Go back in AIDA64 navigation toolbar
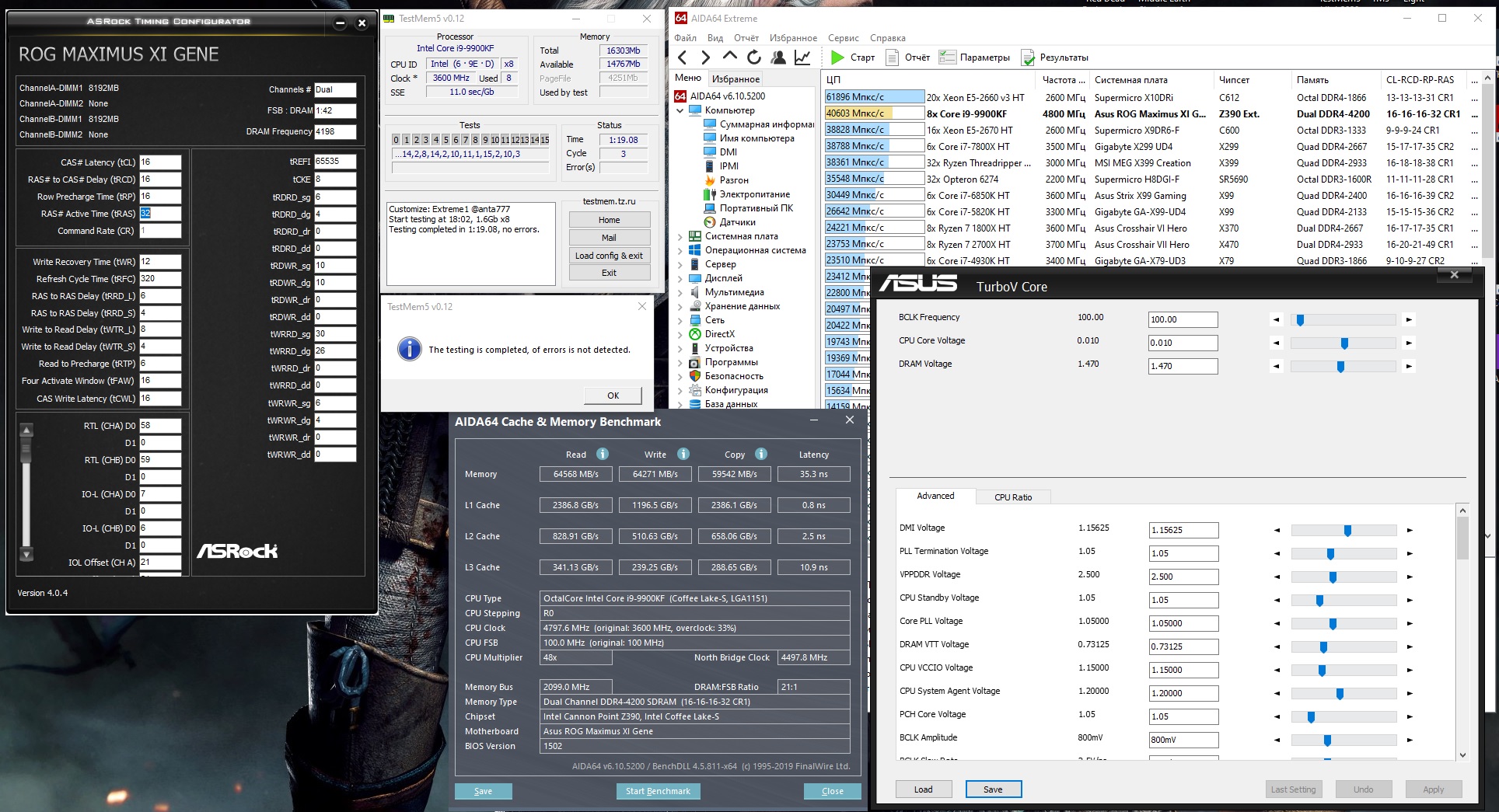This screenshot has height=812, width=1499. pyautogui.click(x=683, y=58)
